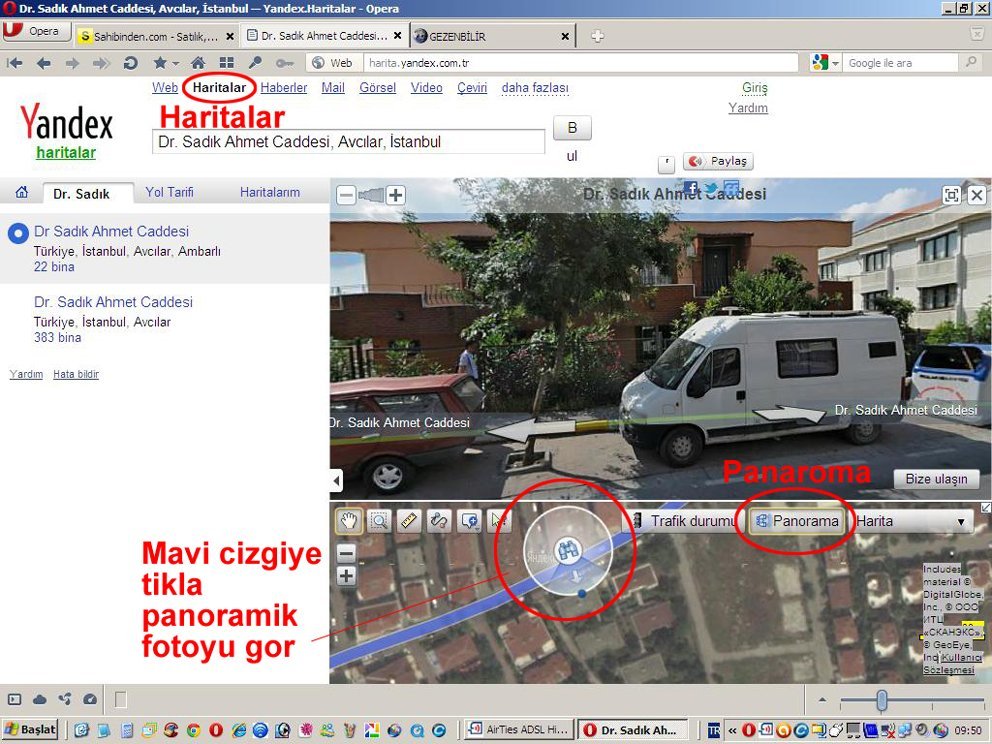
Task: Expand panorama to full screen
Action: click(952, 195)
